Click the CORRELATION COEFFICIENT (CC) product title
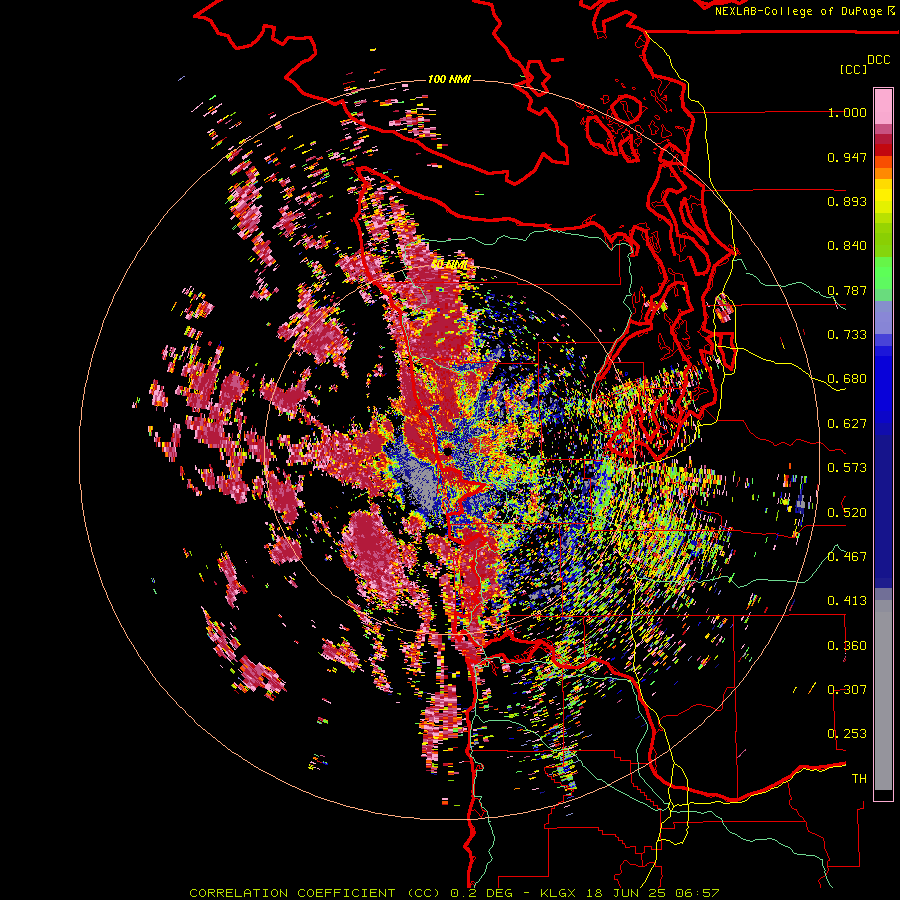Image resolution: width=900 pixels, height=900 pixels. 315,893
